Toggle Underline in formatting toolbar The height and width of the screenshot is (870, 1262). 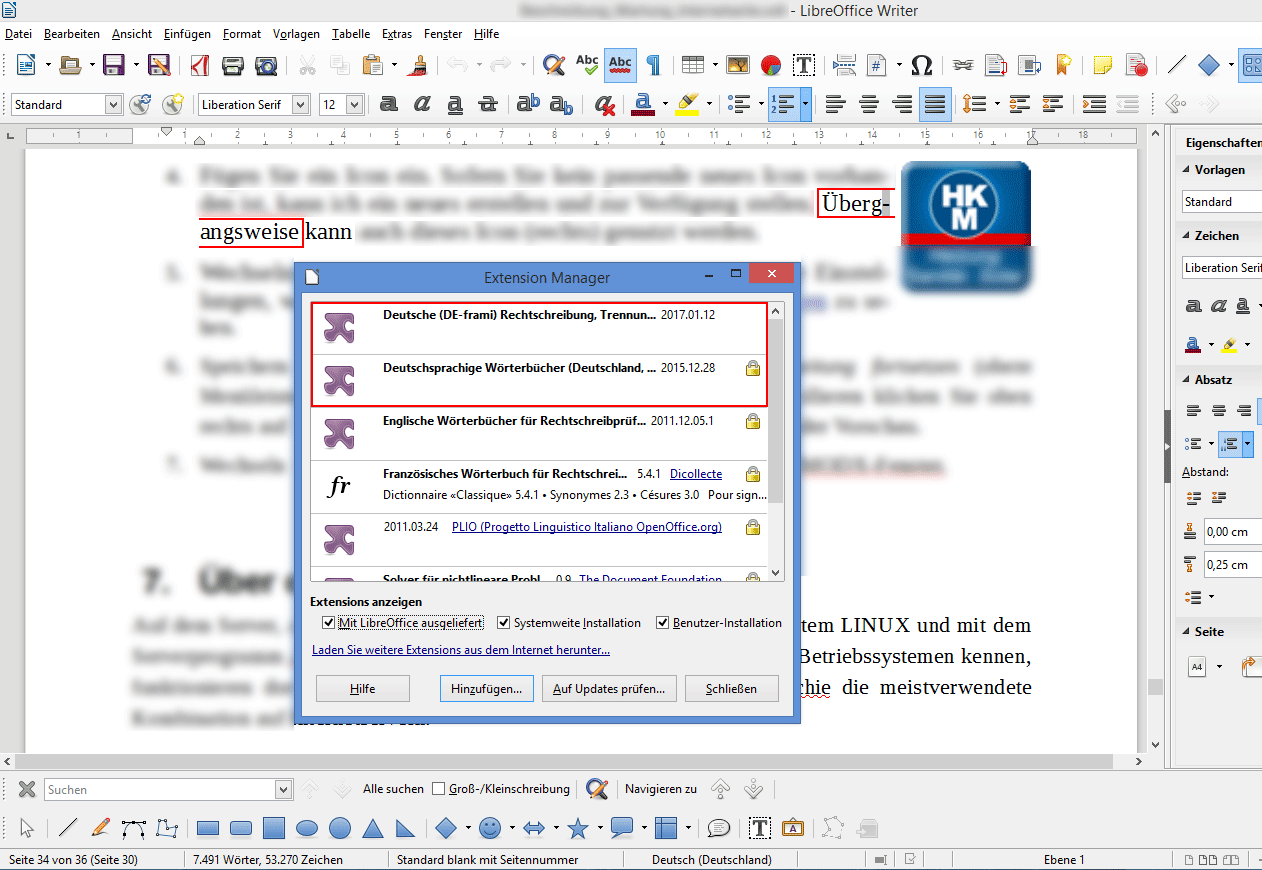point(455,104)
